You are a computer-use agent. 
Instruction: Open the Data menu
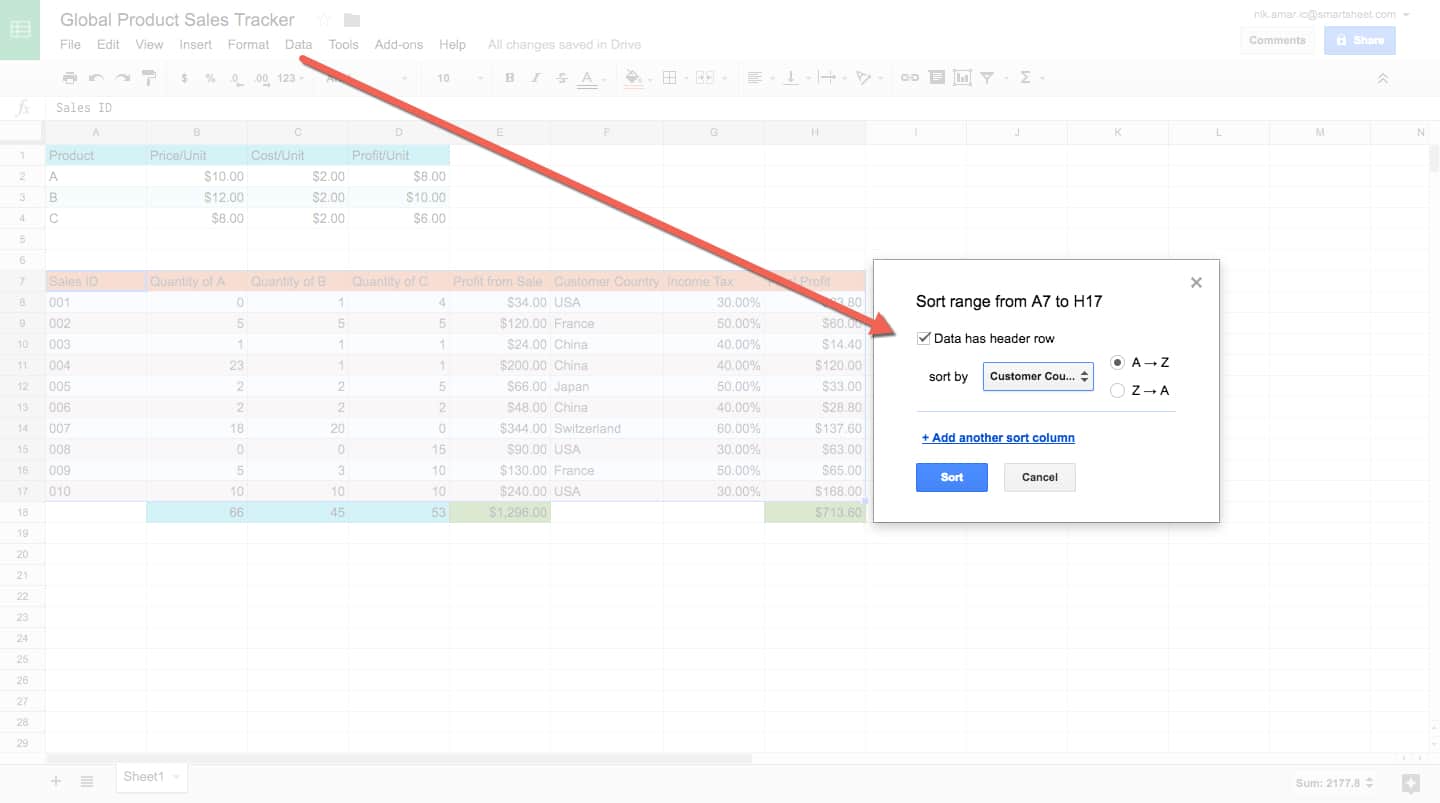298,44
